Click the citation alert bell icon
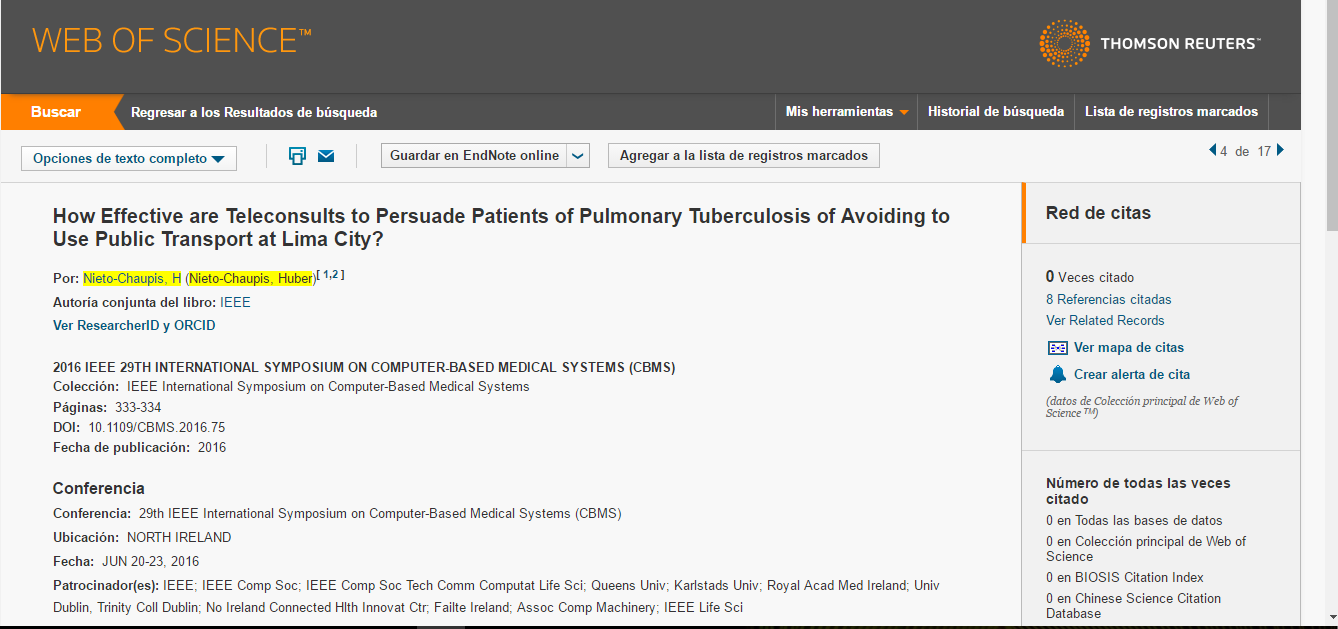1338x629 pixels. point(1057,375)
